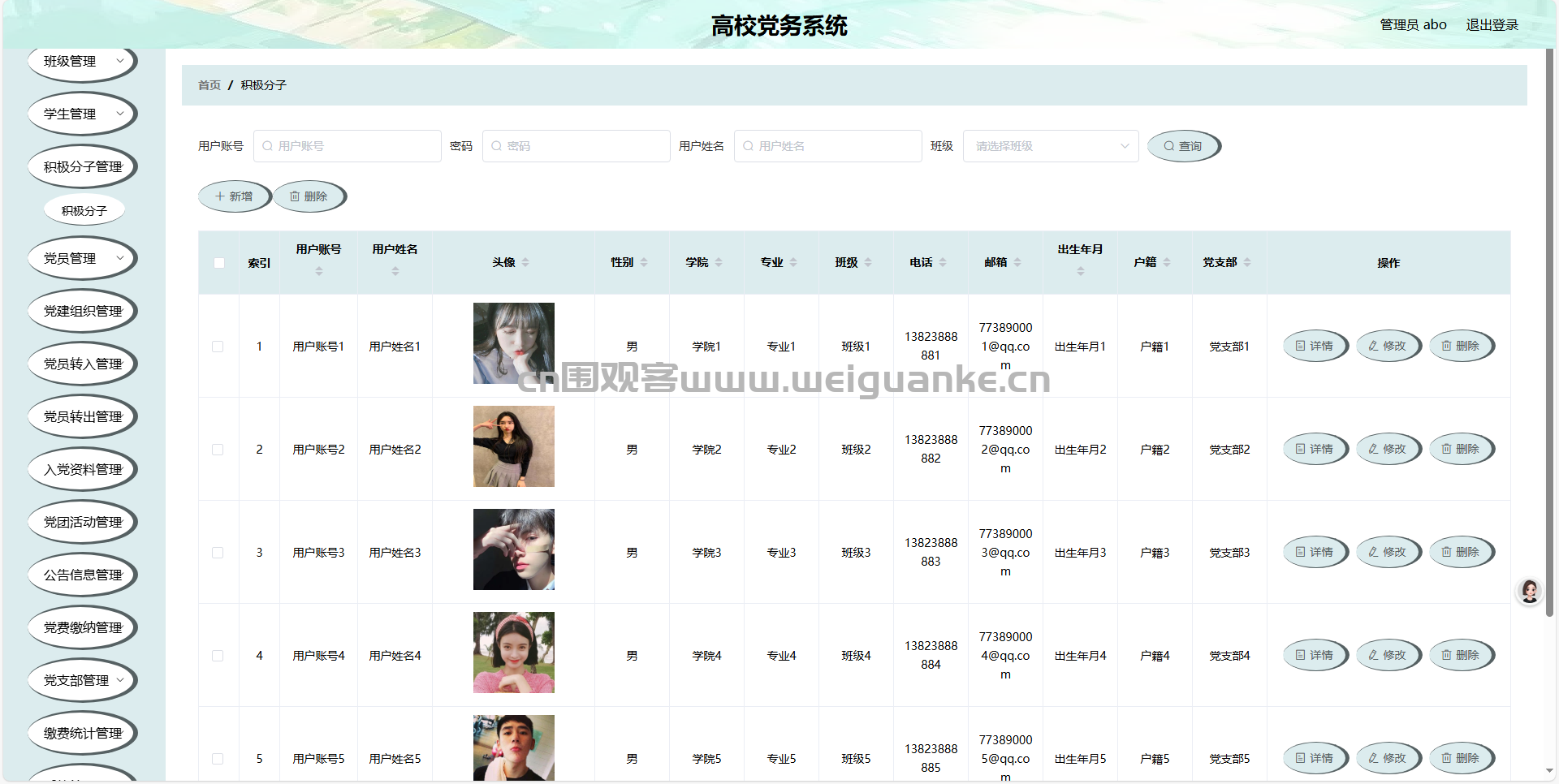This screenshot has height=784, width=1559.
Task: Check the row for 用户账号5
Action: click(218, 759)
